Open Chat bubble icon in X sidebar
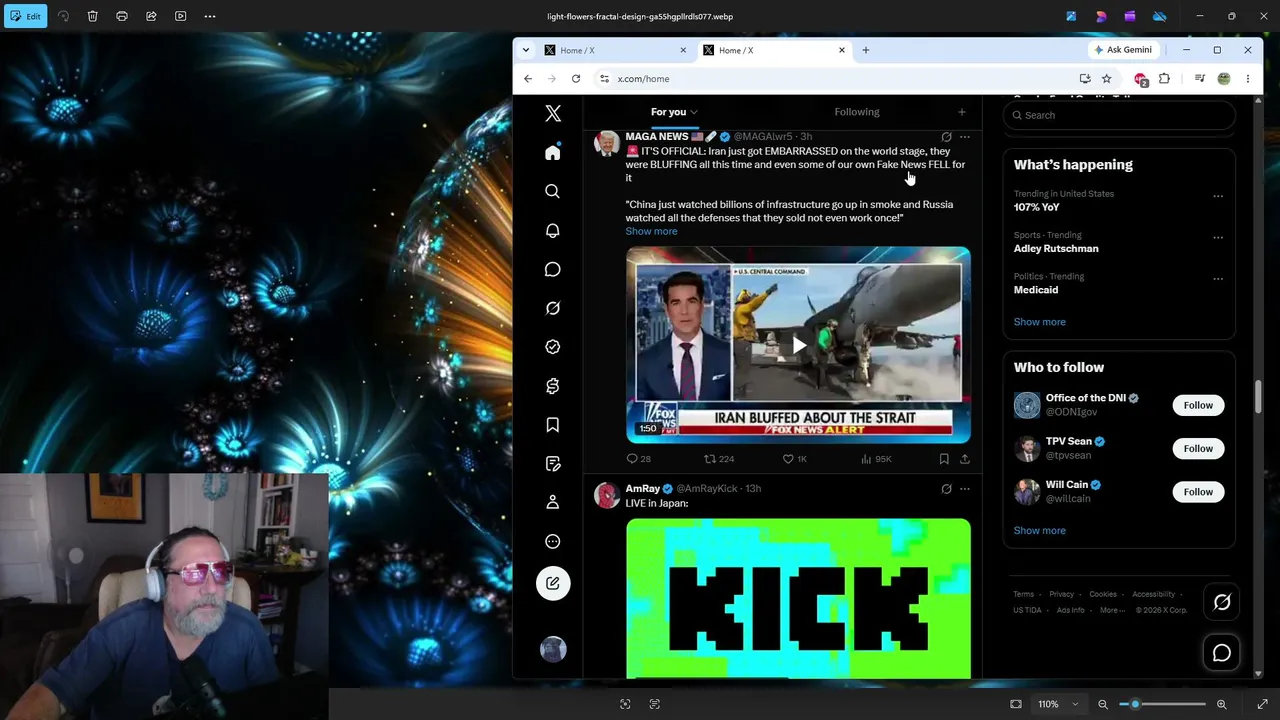Viewport: 1280px width, 720px height. click(553, 269)
